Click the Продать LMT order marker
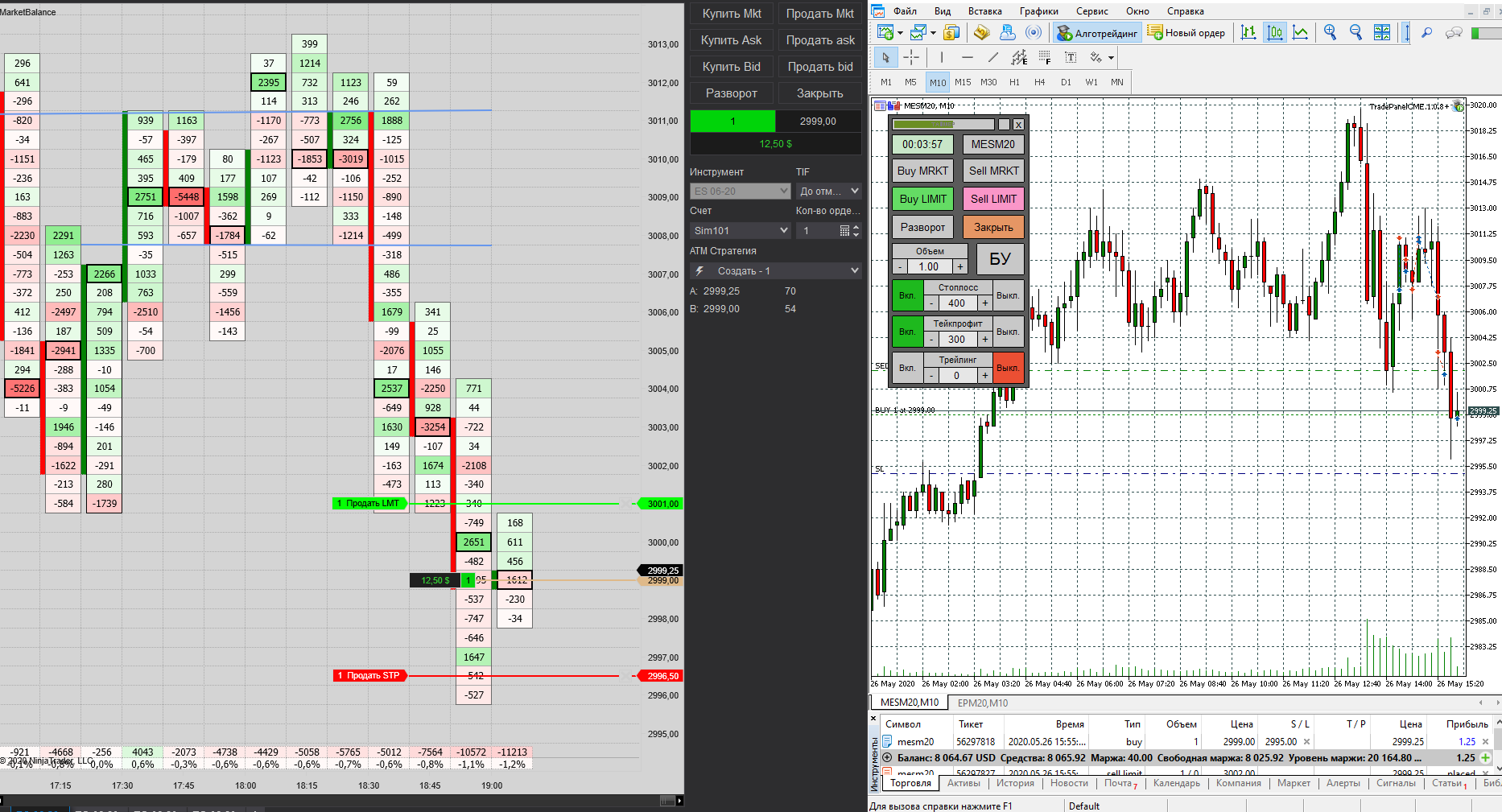Viewport: 1502px width, 812px height. tap(369, 504)
